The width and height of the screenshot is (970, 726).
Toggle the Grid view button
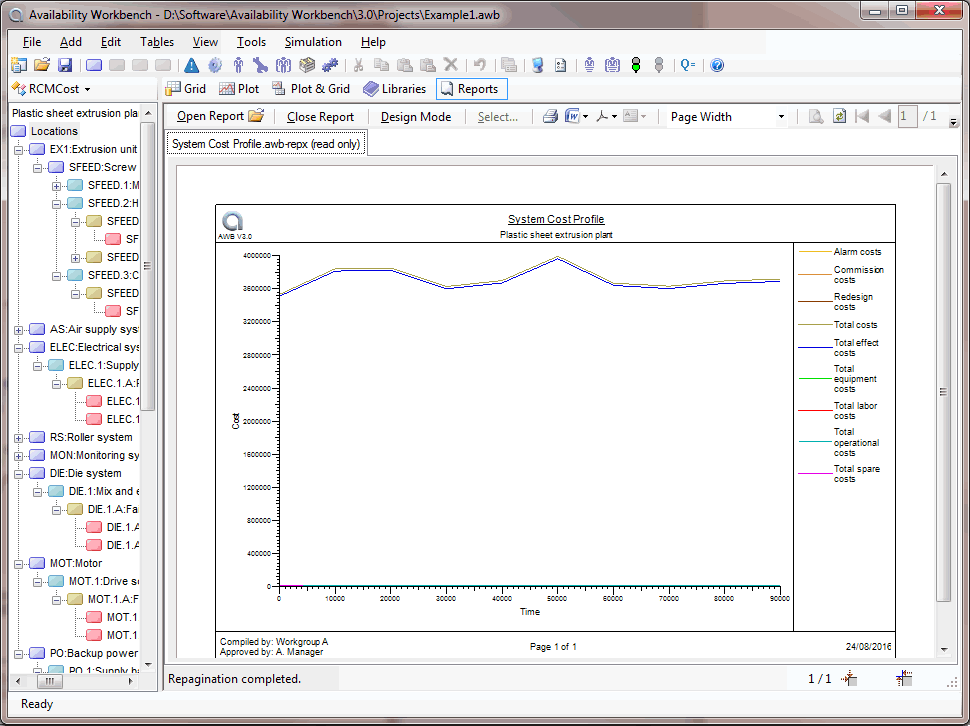[186, 89]
